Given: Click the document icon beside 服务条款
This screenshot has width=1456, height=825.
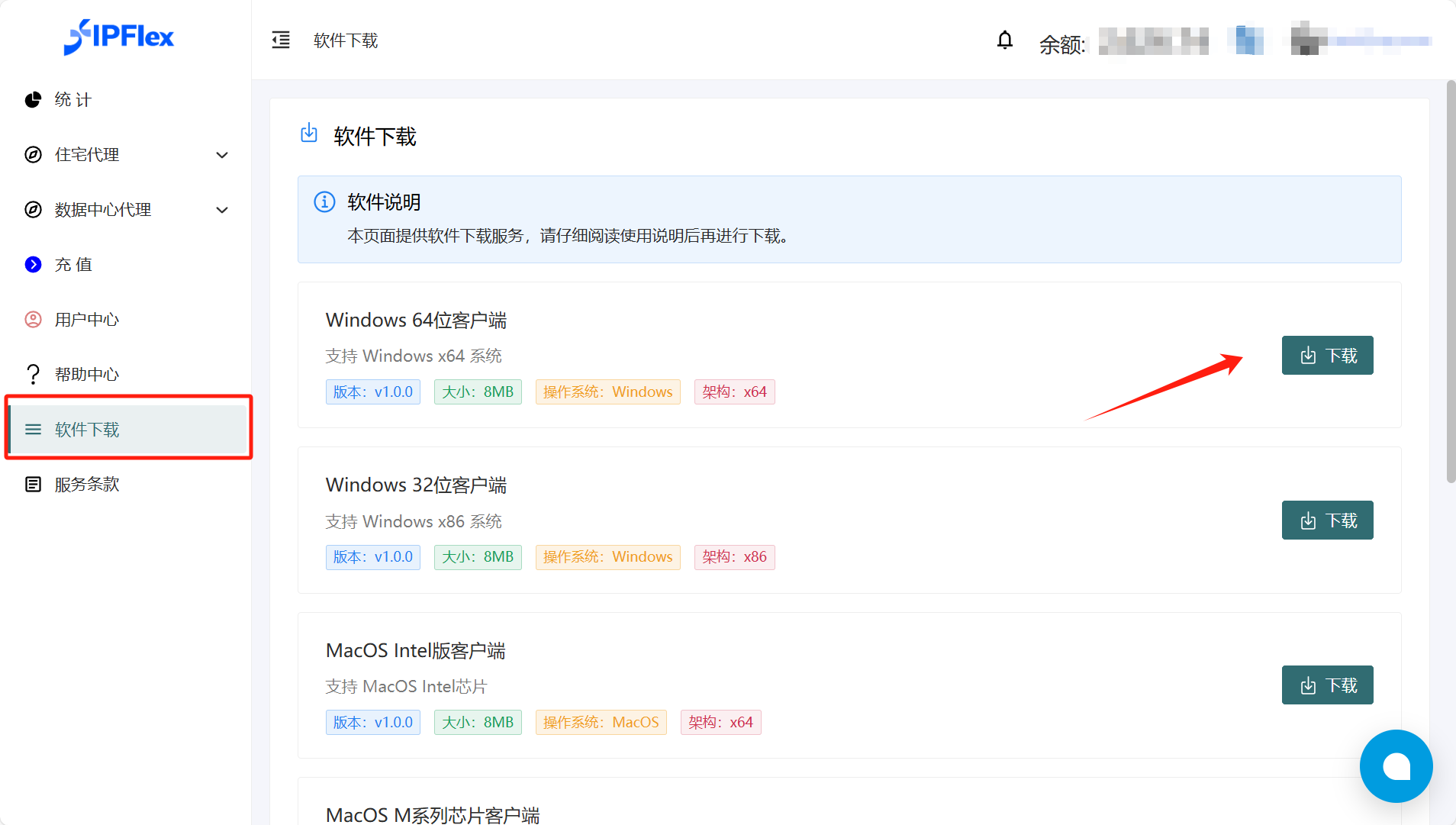Looking at the screenshot, I should 33,485.
